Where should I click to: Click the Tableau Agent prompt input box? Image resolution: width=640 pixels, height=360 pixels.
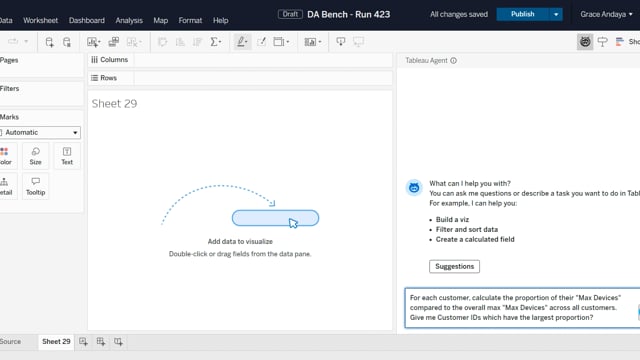point(522,308)
